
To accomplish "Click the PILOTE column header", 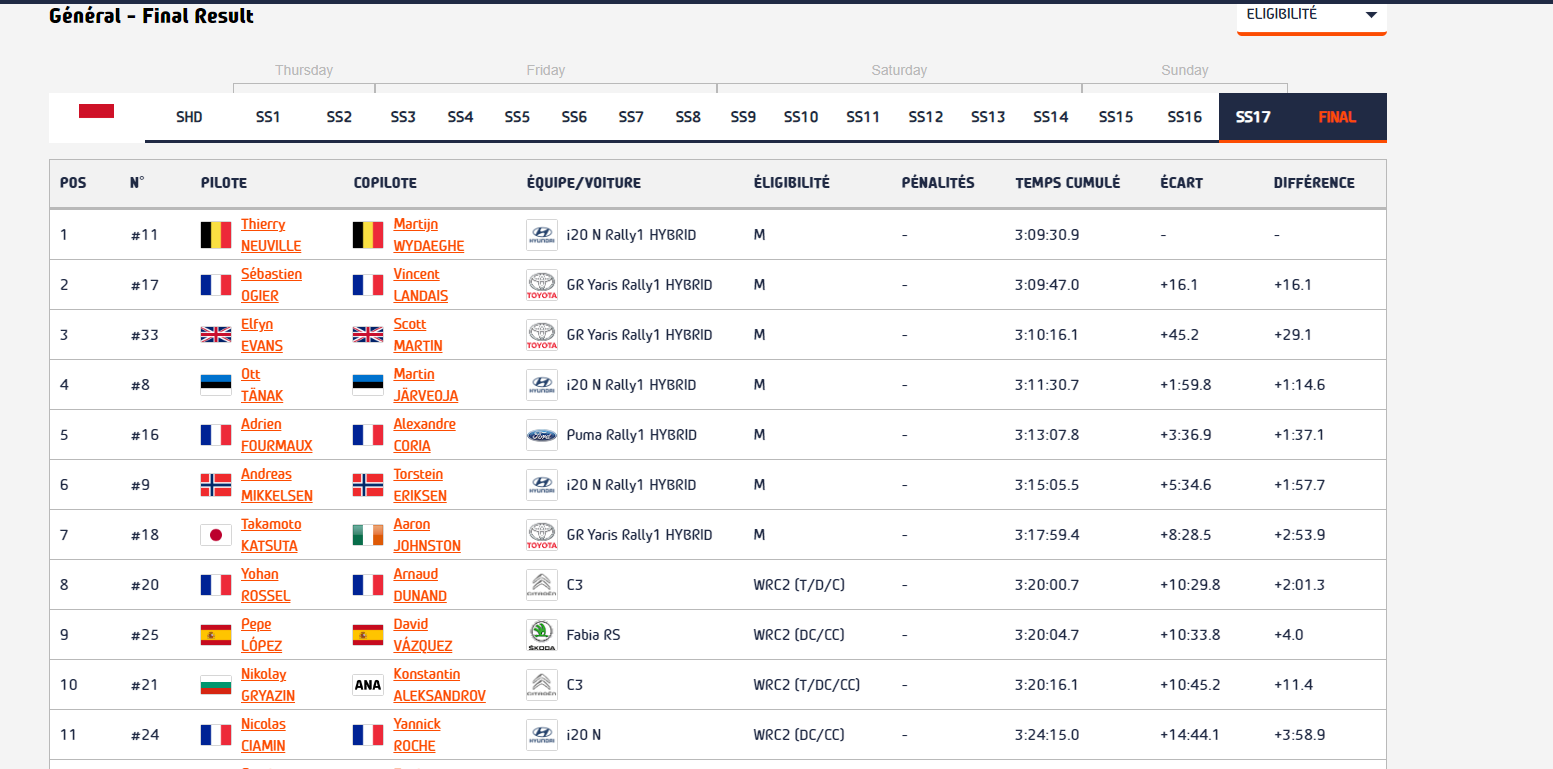I will (x=224, y=183).
